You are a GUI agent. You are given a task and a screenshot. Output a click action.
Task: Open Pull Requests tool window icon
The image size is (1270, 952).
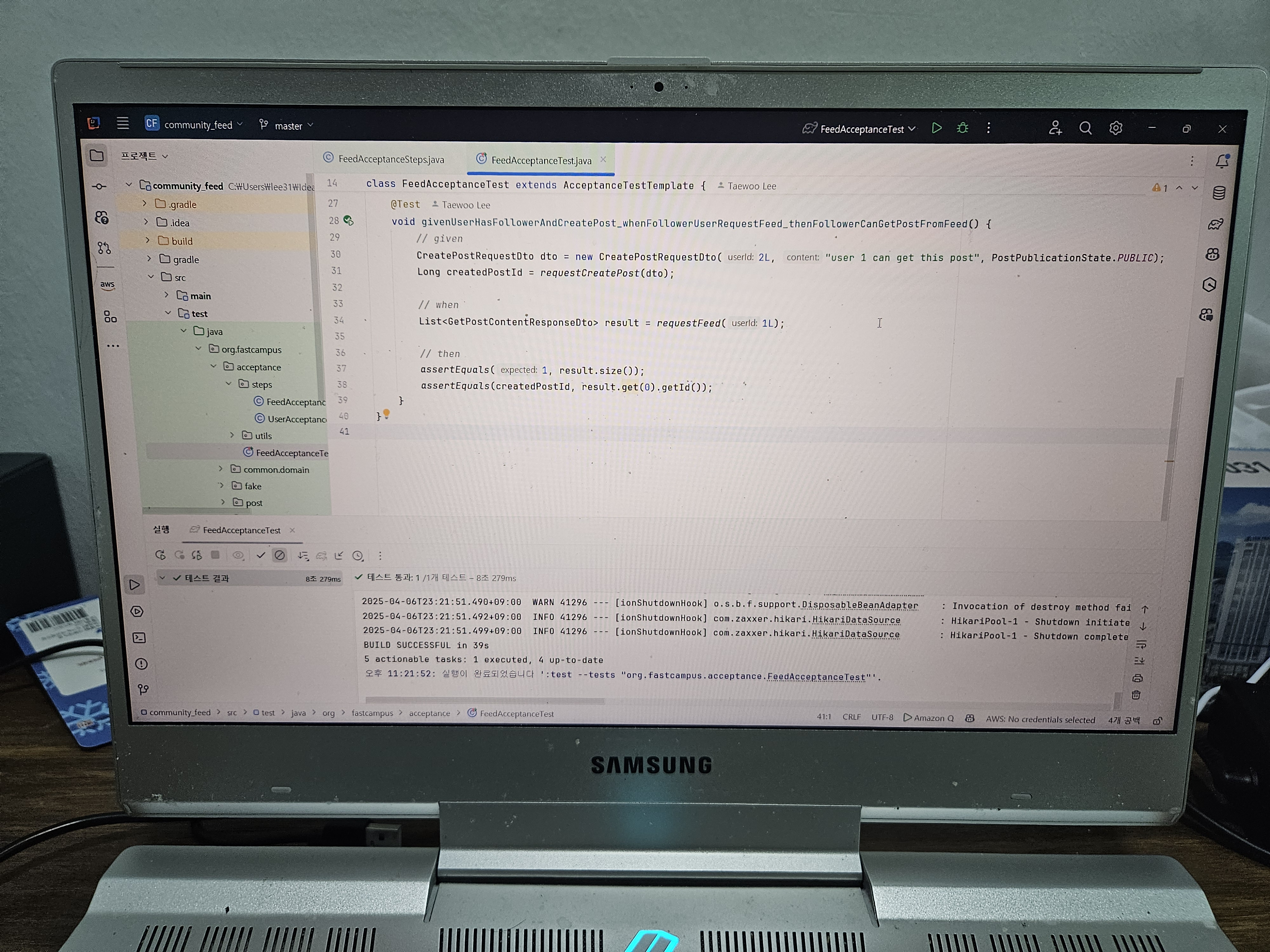click(104, 248)
